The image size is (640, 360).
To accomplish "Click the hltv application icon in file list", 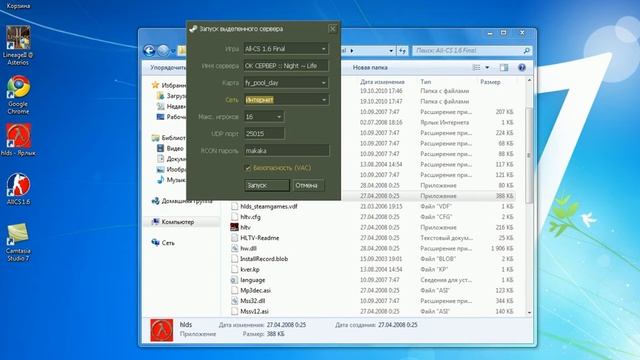I will [234, 227].
